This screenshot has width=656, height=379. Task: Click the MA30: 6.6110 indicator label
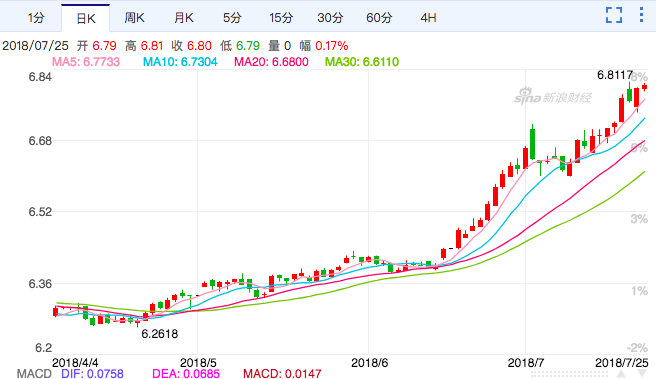362,62
